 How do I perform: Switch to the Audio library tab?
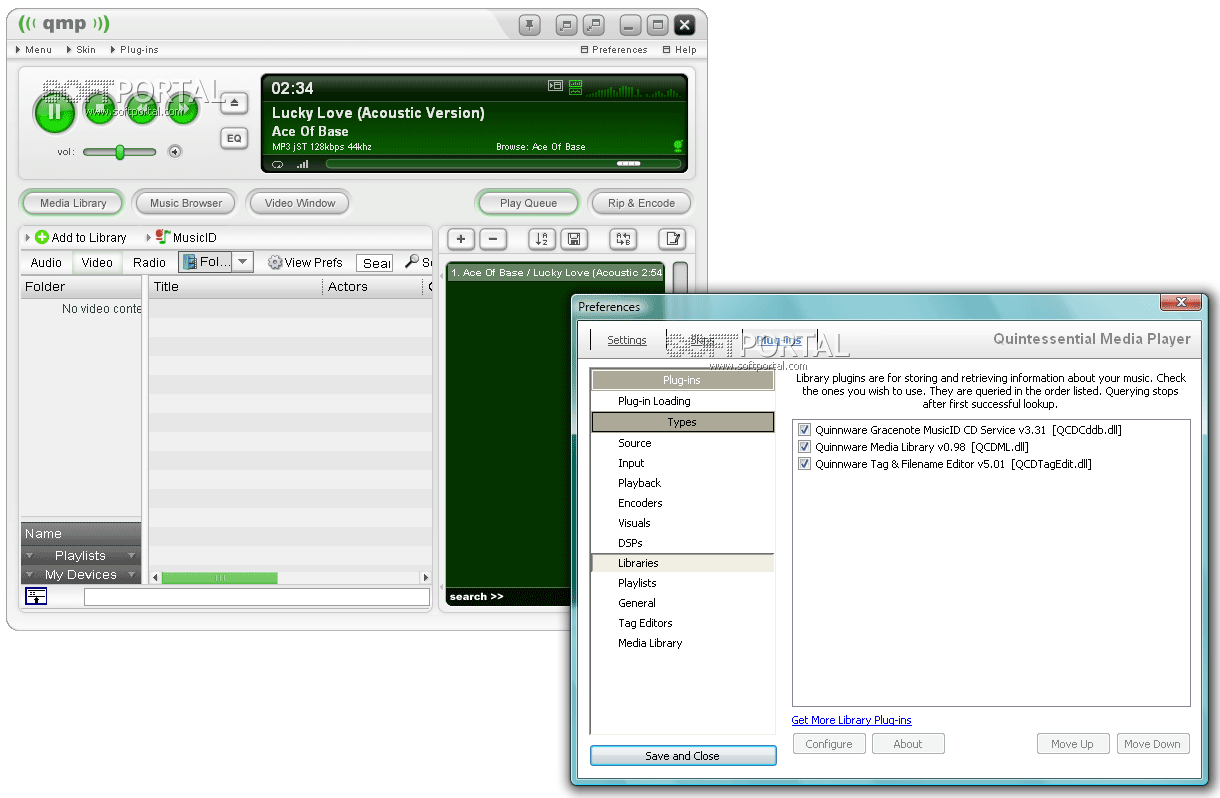pyautogui.click(x=46, y=263)
